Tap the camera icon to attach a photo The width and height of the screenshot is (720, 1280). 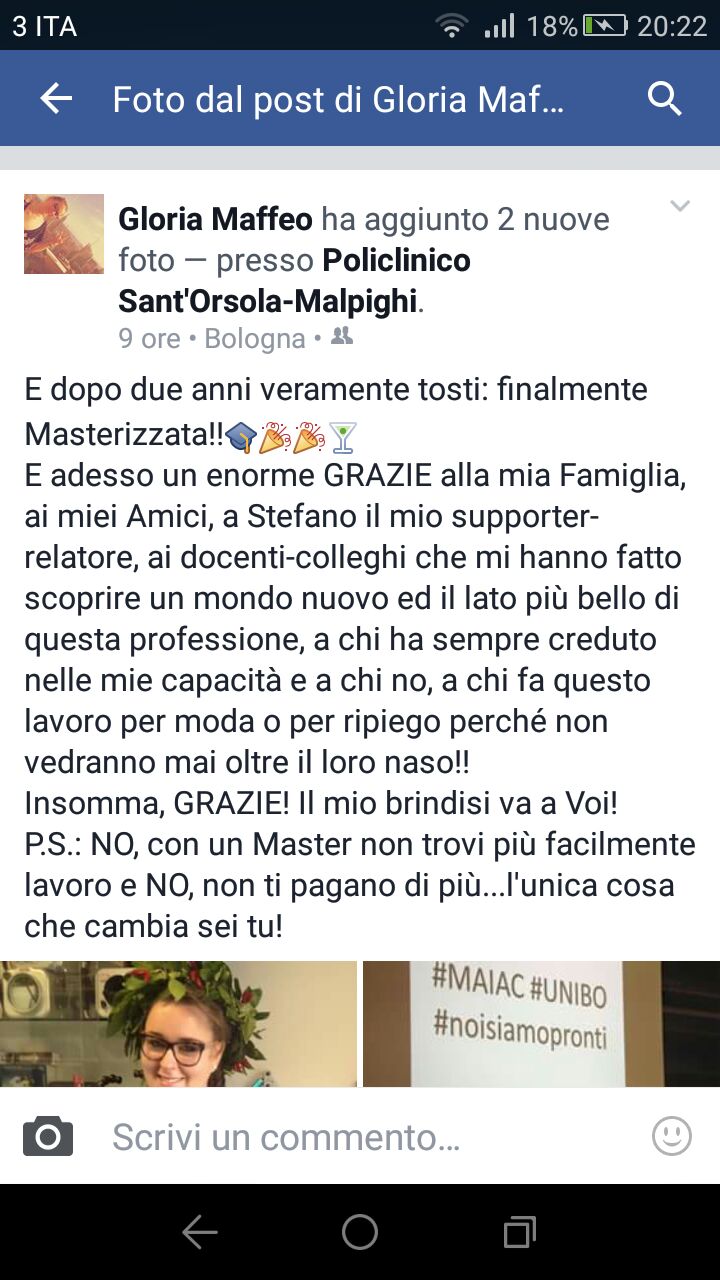point(48,1136)
